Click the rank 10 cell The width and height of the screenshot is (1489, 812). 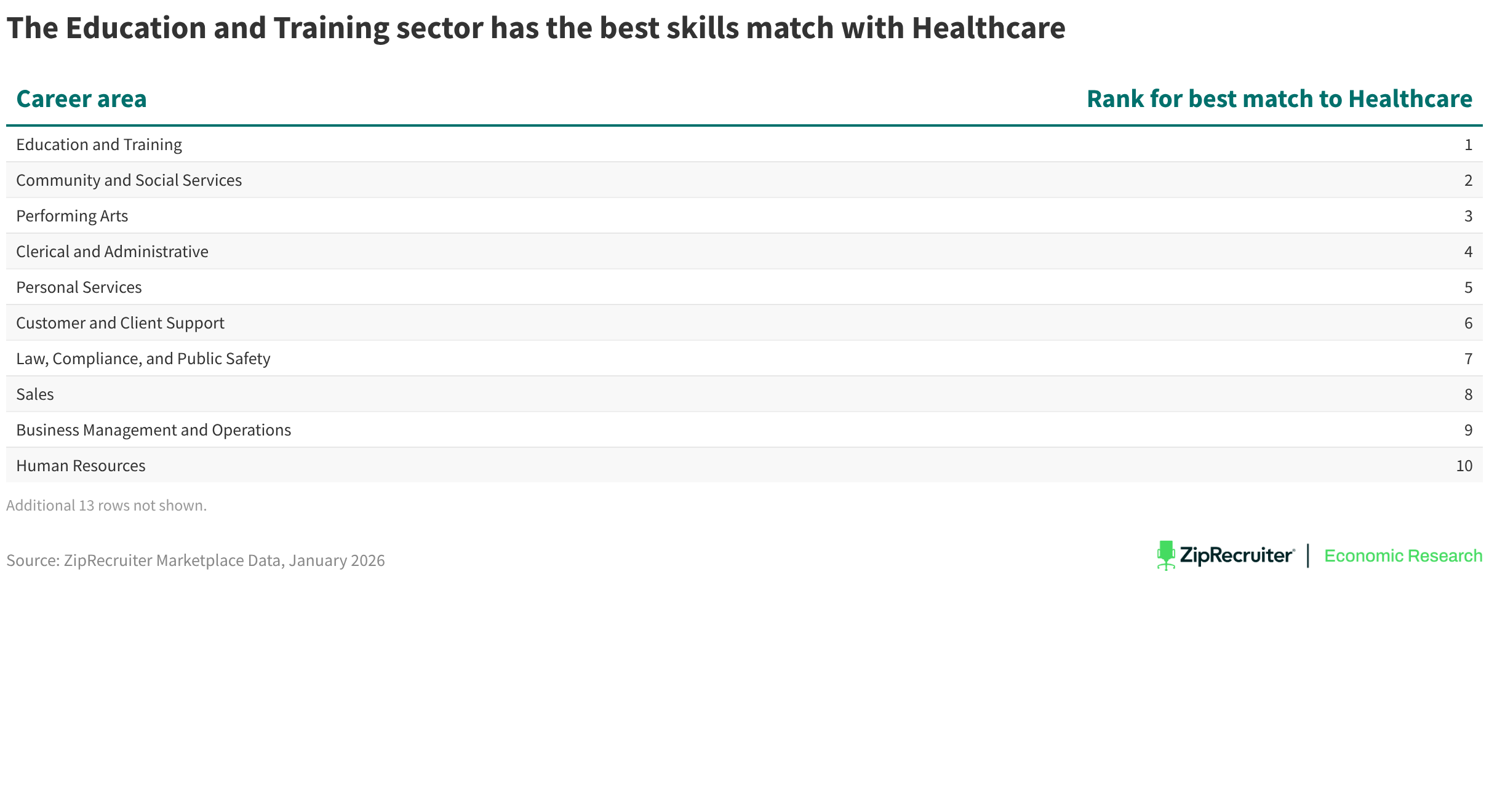[x=1464, y=466]
